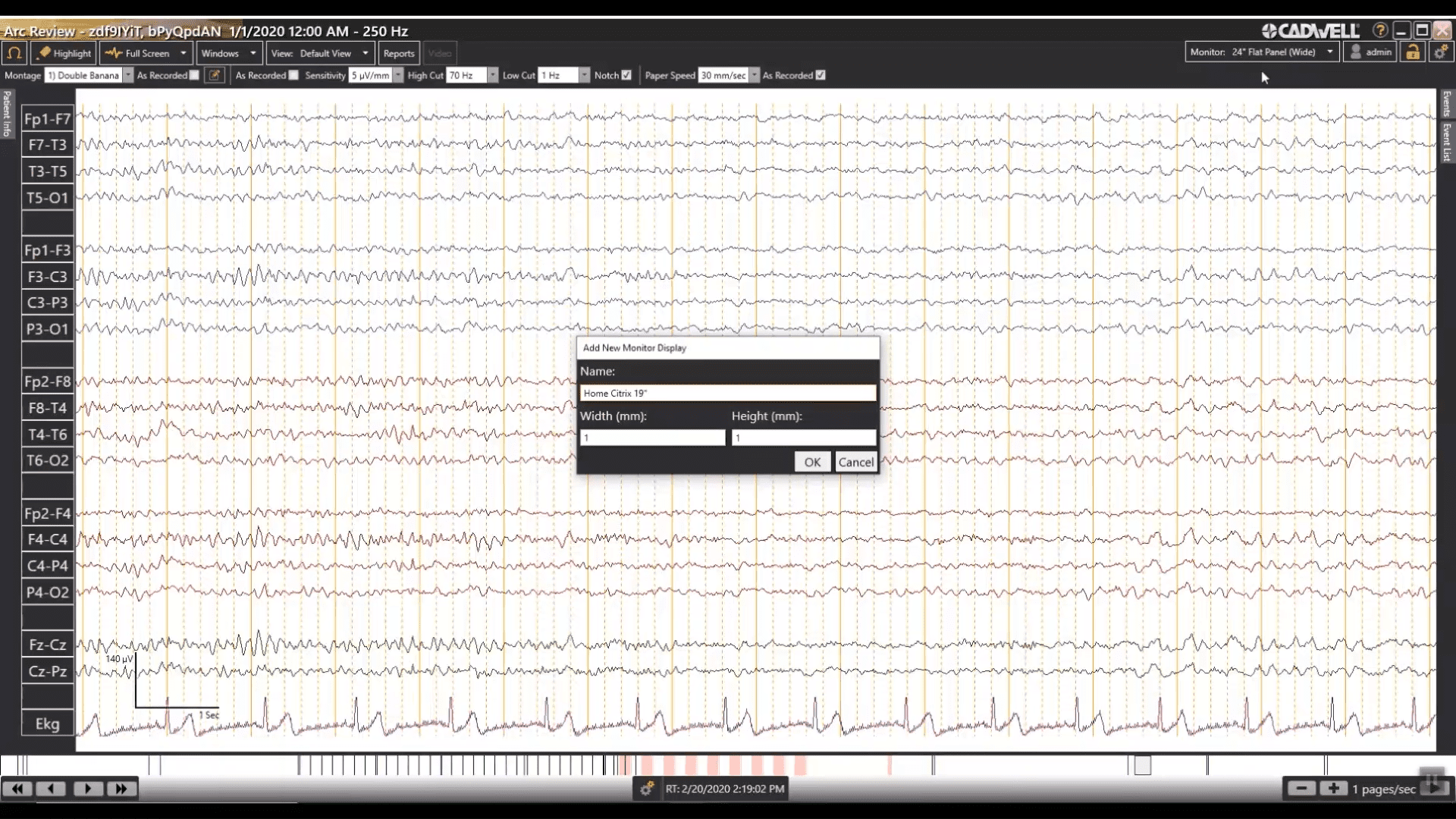
Task: Click the edit montage pencil icon
Action: coord(215,75)
